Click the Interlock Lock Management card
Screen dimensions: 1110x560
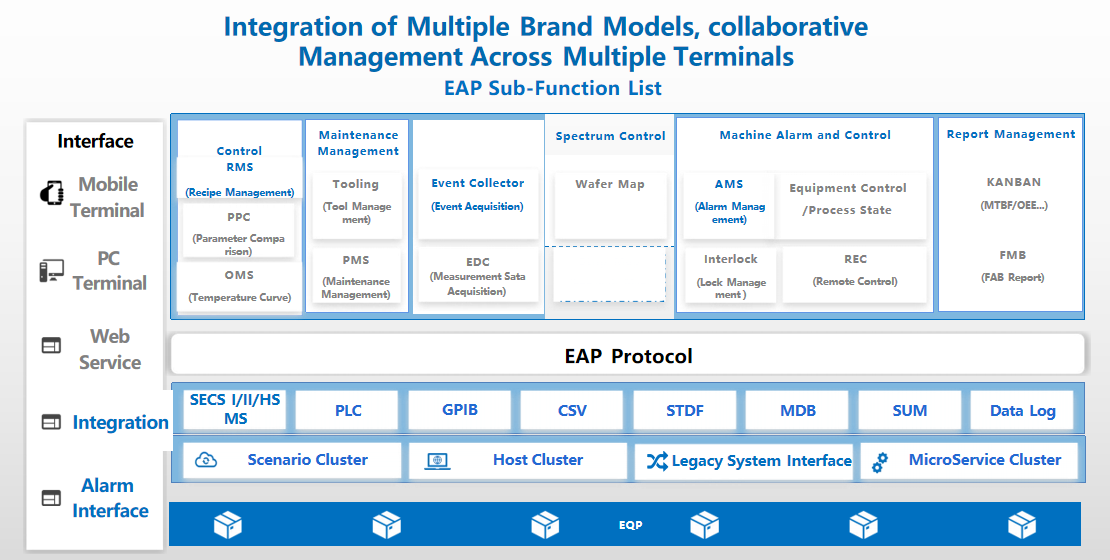731,275
